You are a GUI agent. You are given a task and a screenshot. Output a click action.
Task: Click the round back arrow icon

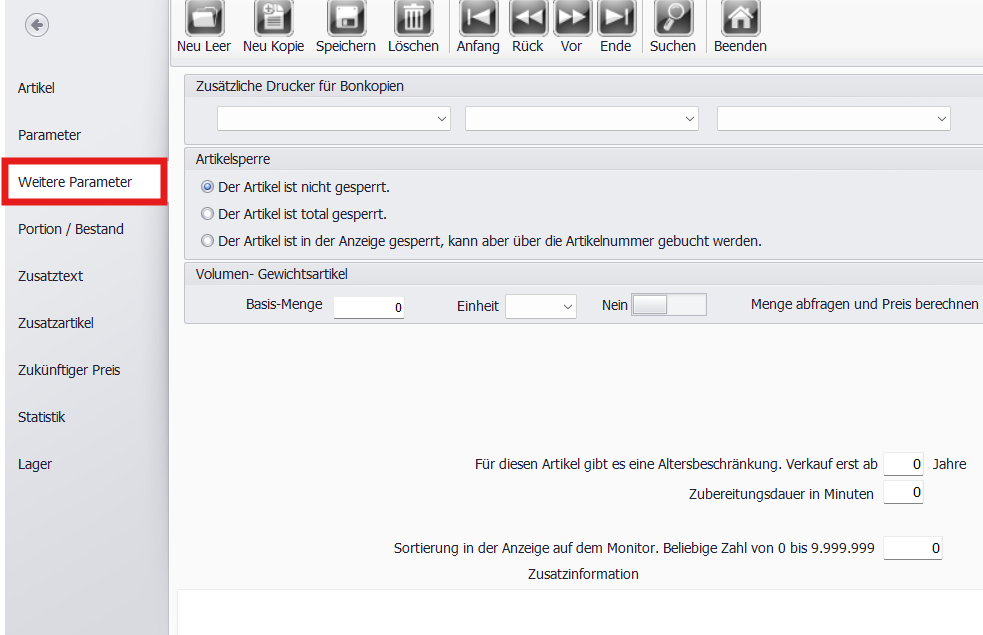37,25
